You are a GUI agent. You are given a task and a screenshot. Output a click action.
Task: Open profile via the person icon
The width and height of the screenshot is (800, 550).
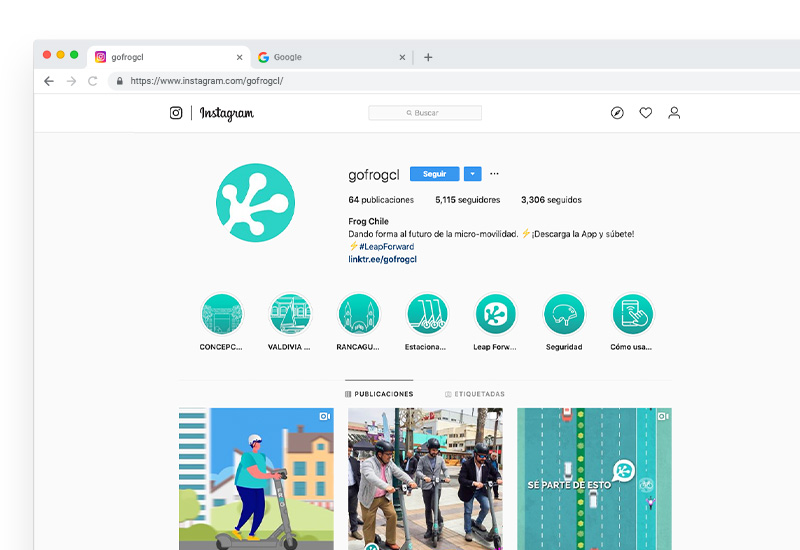(674, 113)
